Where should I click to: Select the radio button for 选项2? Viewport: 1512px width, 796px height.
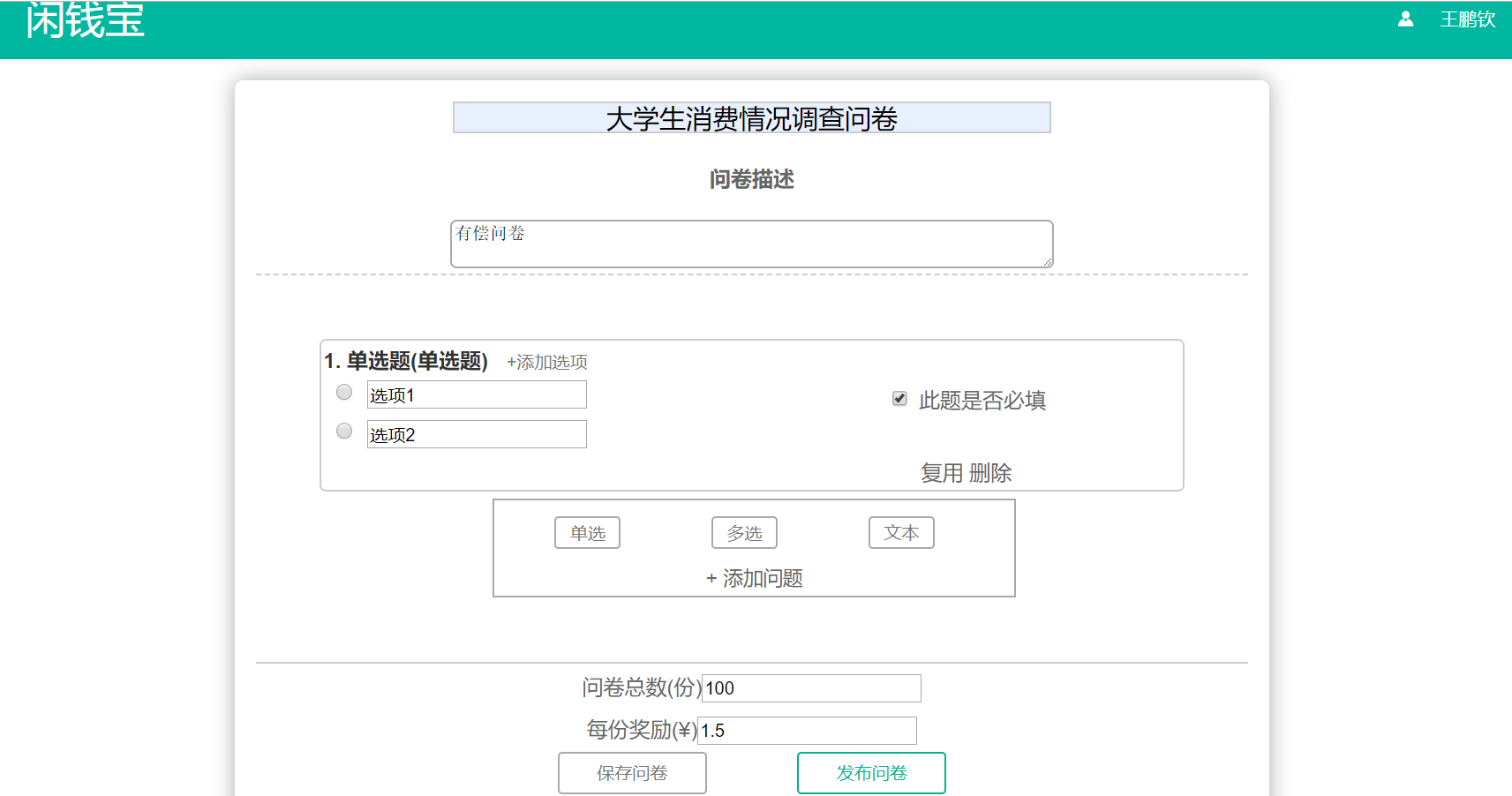point(344,432)
